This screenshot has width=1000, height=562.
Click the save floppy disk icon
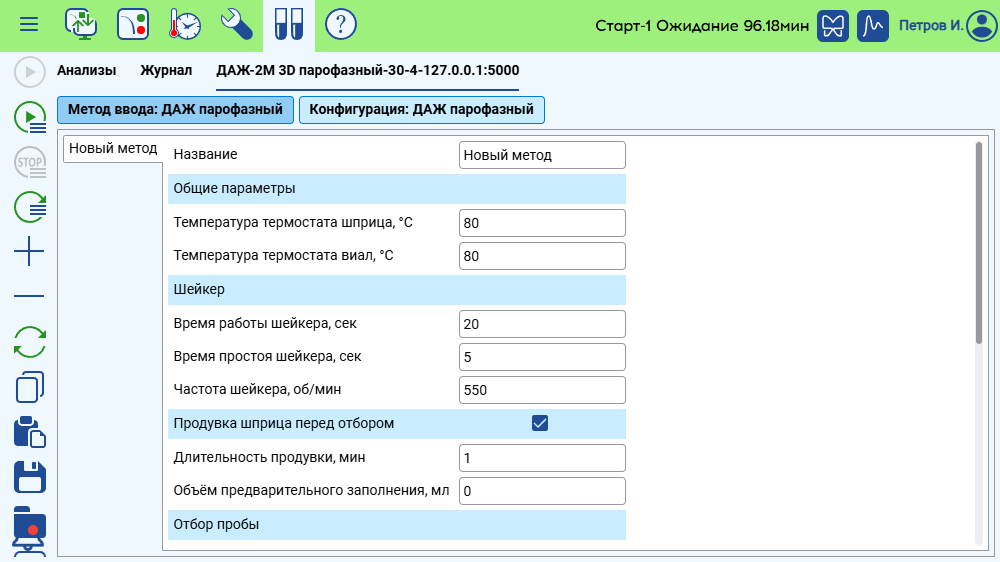[x=30, y=477]
